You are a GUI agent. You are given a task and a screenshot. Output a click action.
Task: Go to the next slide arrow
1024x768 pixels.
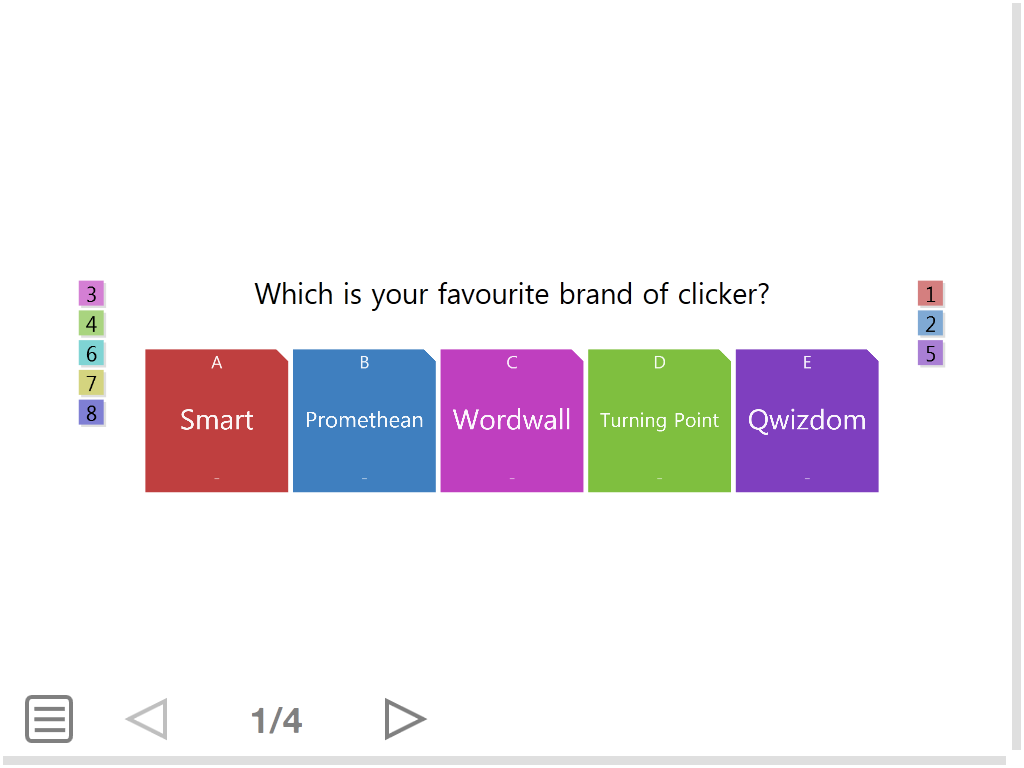point(405,719)
